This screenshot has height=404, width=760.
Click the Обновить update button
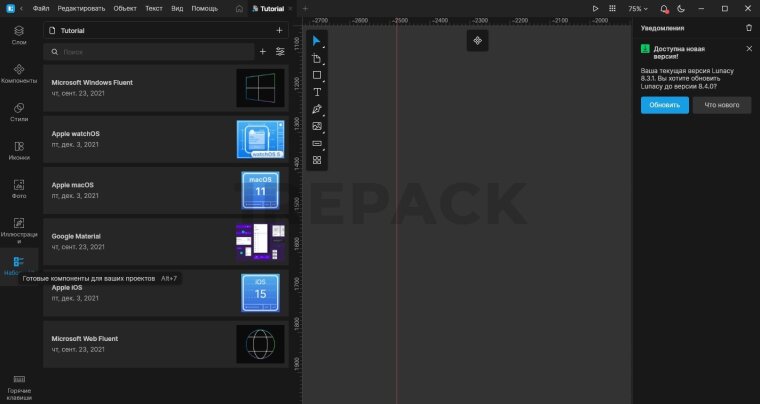(665, 105)
